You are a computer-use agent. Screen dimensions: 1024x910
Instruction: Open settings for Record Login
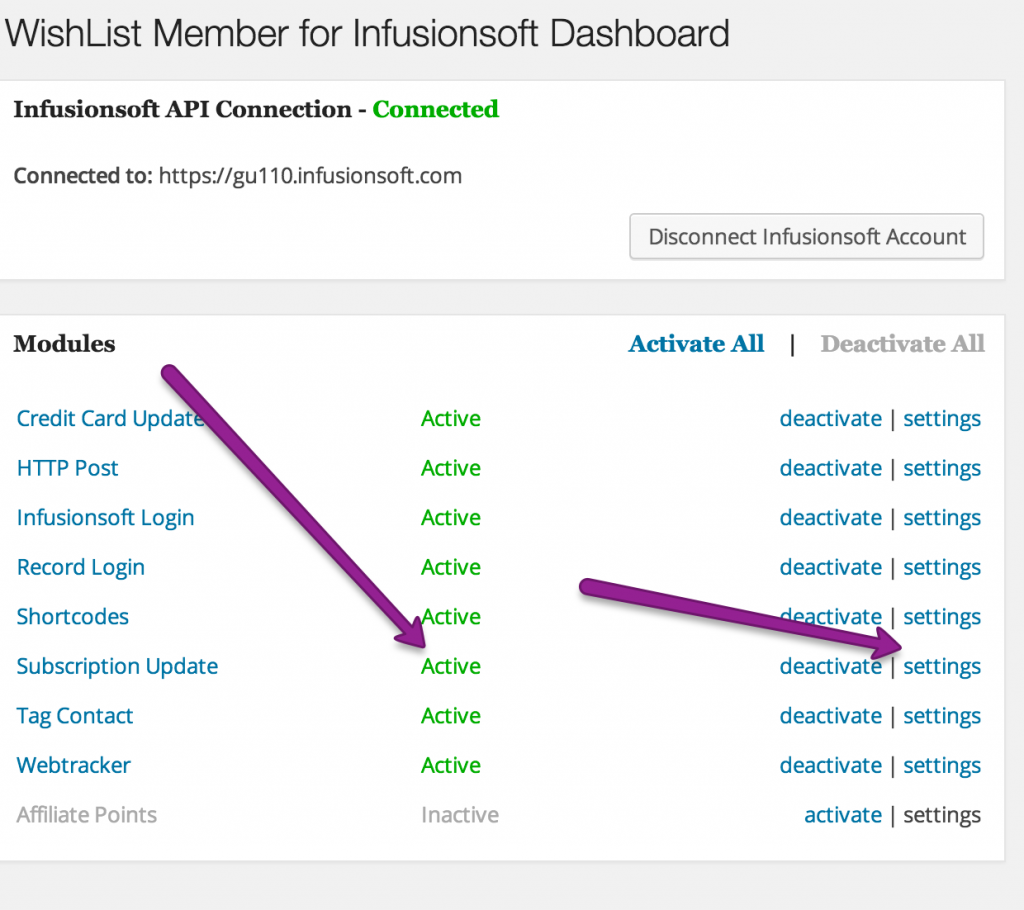point(942,568)
